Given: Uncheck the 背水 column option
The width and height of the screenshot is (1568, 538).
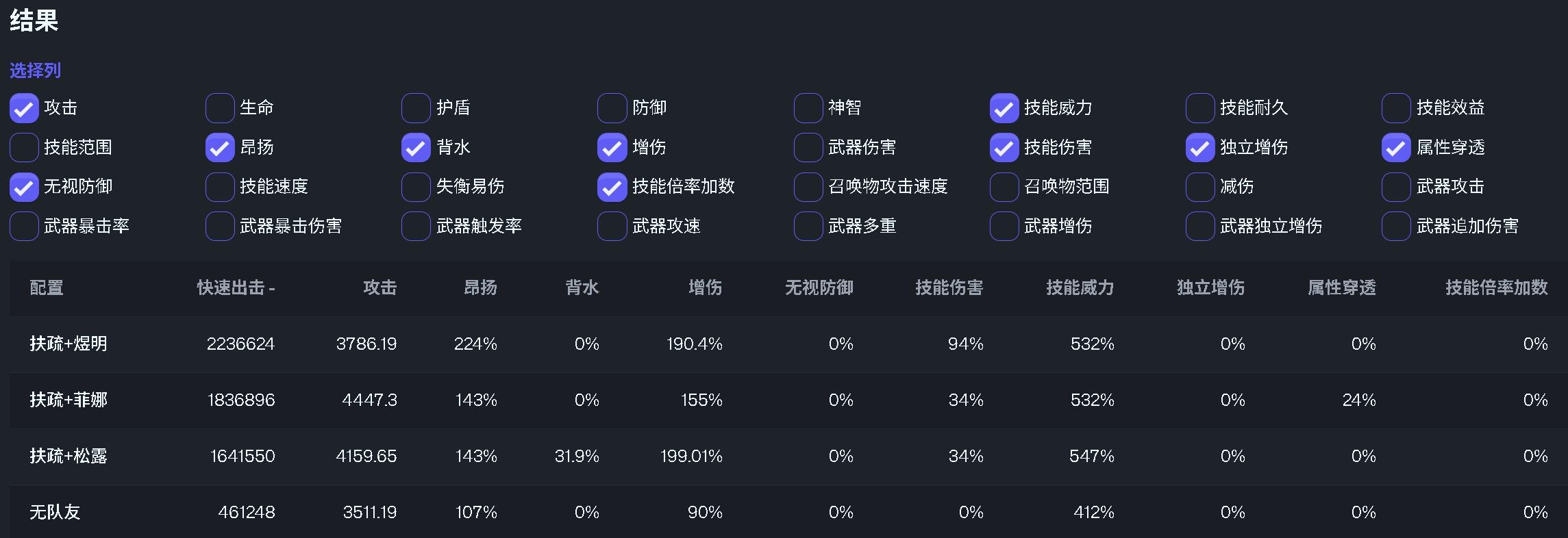Looking at the screenshot, I should click(416, 148).
